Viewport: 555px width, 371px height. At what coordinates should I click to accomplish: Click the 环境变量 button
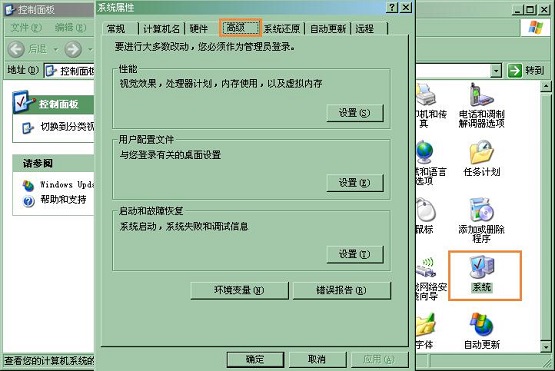(x=239, y=290)
